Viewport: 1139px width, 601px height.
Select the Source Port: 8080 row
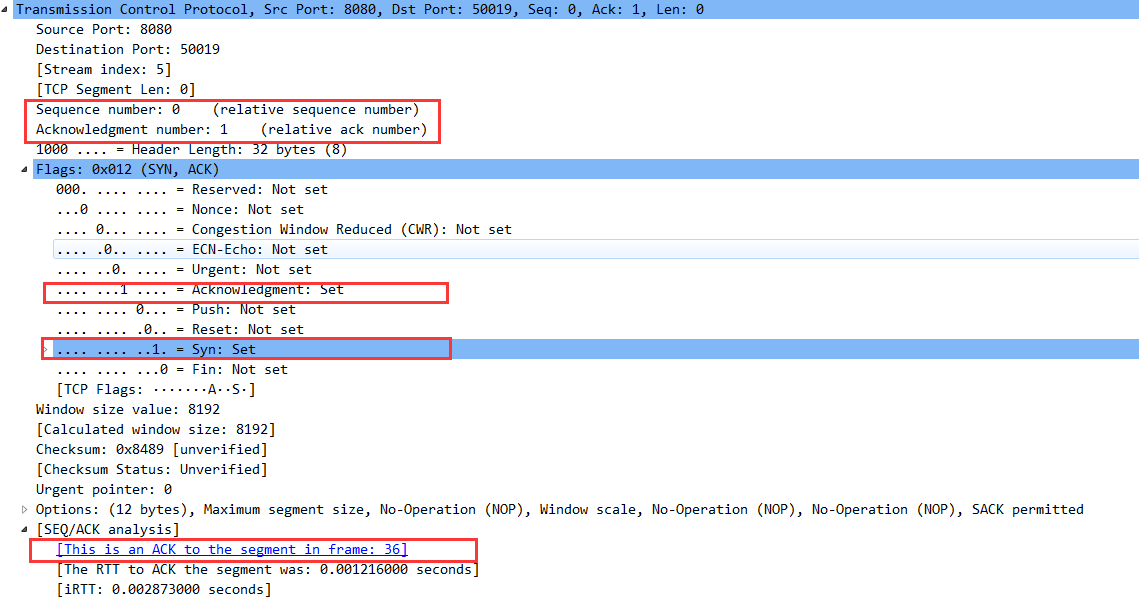[104, 30]
